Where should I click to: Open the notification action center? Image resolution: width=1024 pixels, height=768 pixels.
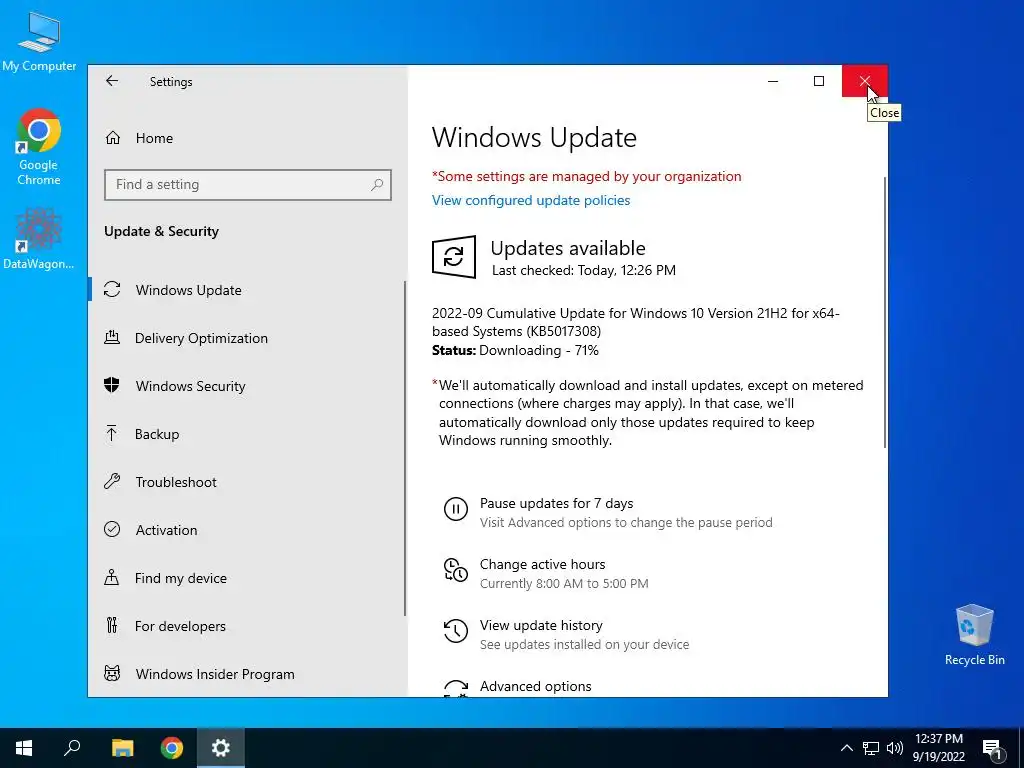pyautogui.click(x=993, y=748)
